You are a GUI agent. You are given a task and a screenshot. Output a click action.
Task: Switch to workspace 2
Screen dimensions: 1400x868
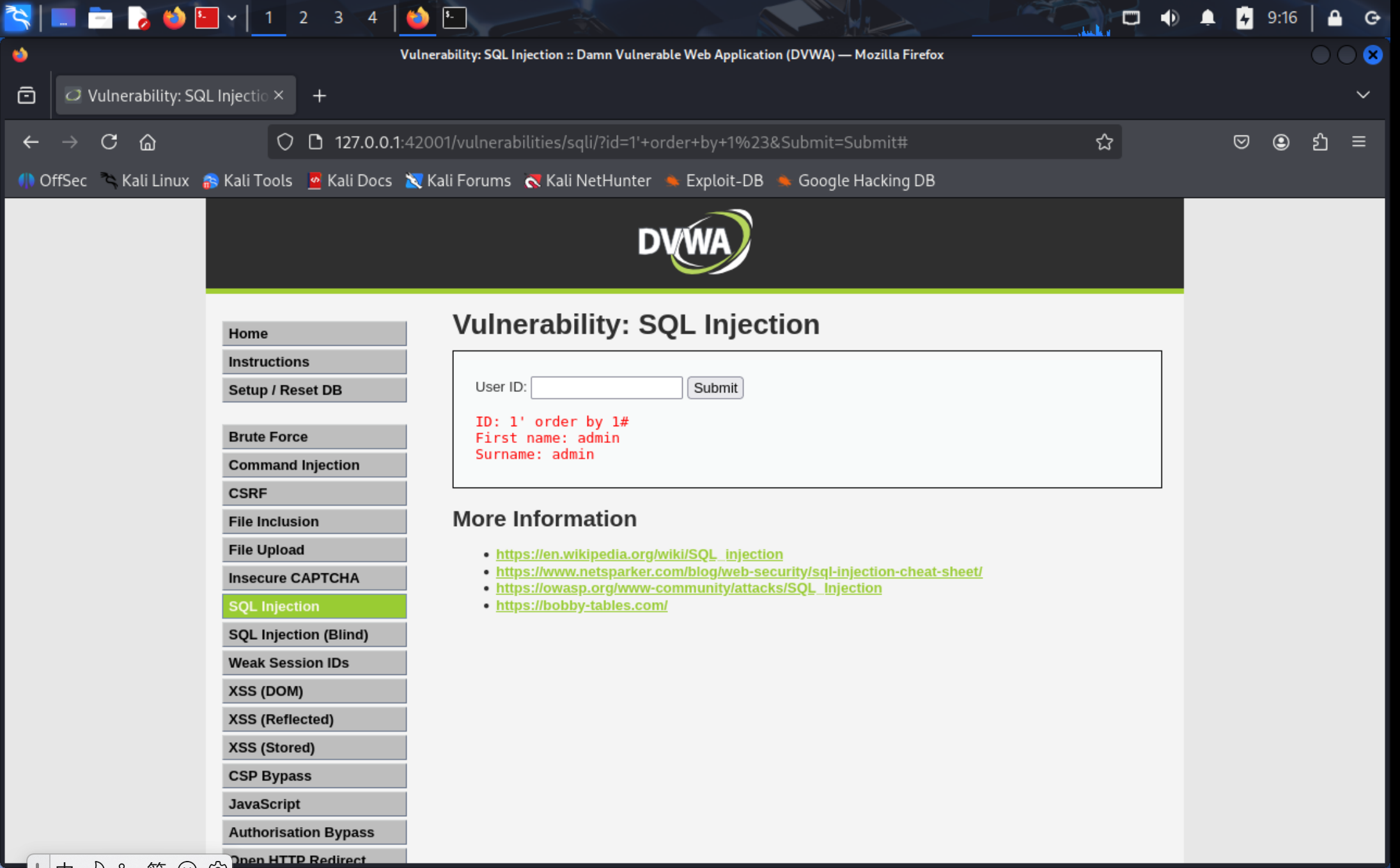pos(303,18)
